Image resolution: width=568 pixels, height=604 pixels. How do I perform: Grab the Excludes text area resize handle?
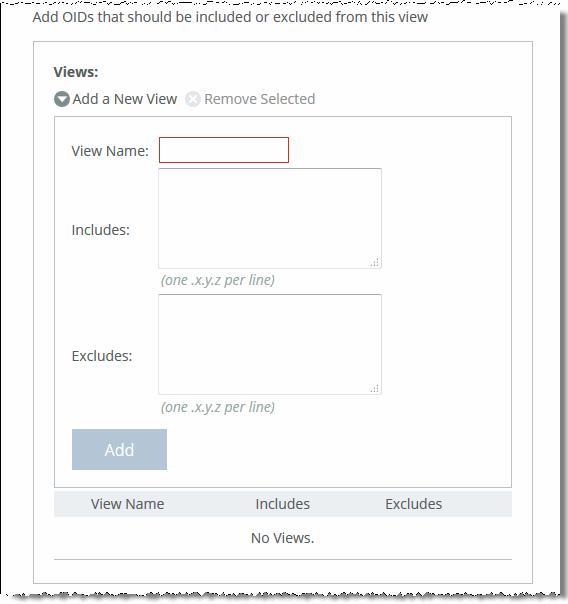375,388
